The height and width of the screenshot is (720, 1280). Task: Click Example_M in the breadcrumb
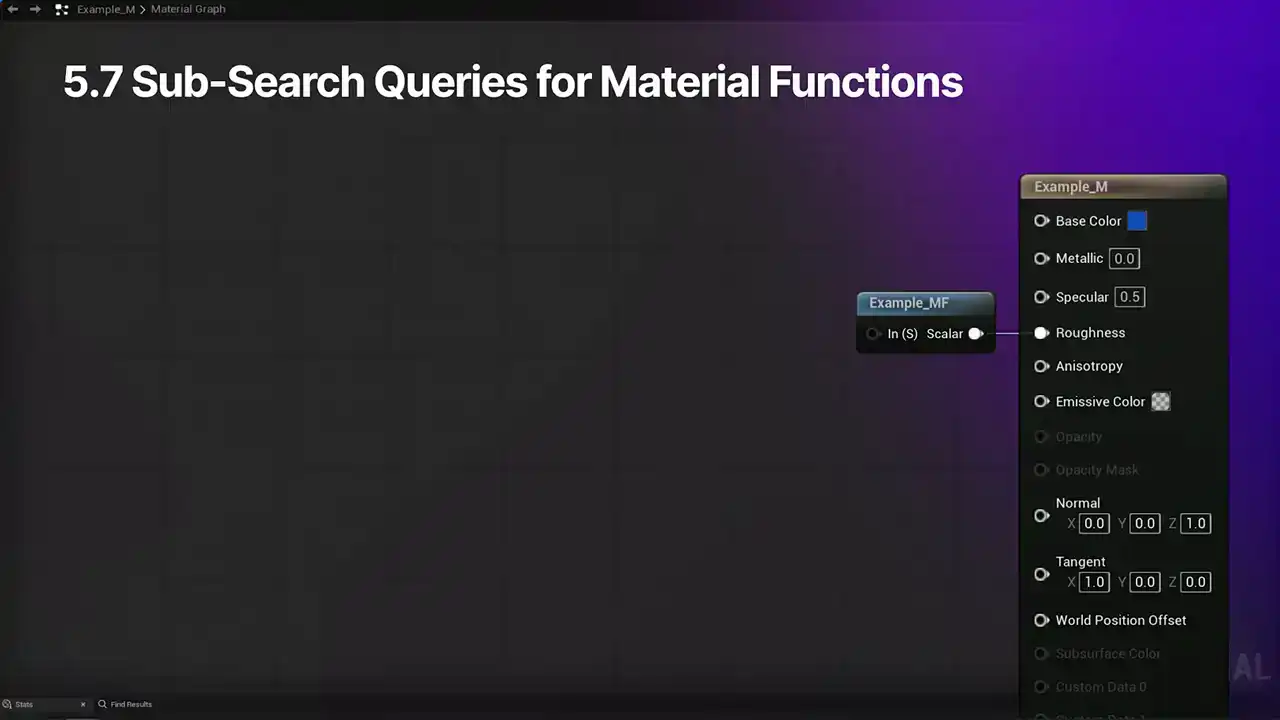click(x=105, y=9)
